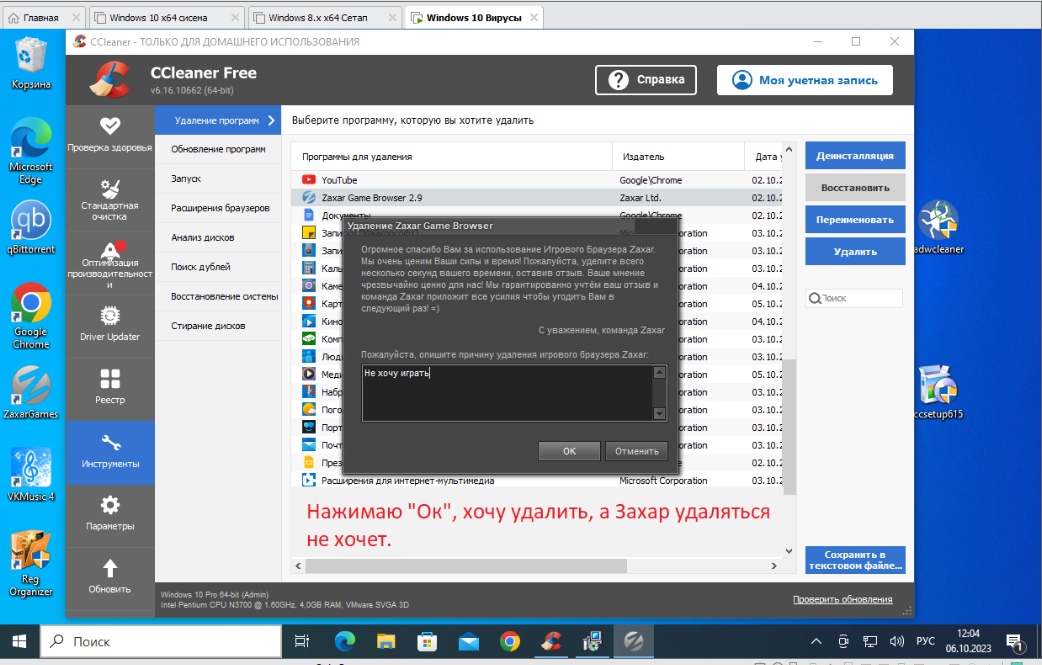The height and width of the screenshot is (665, 1042).
Task: Click the Деинсталляция button
Action: tap(854, 156)
